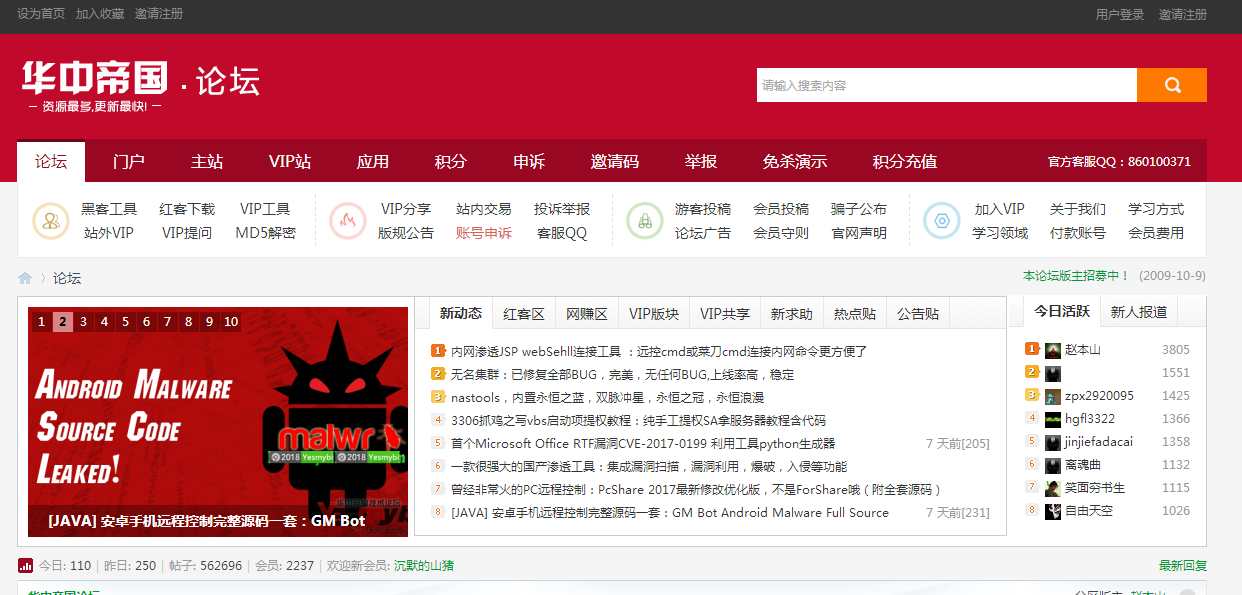1242x595 pixels.
Task: Open the 免杀演示 navigation item
Action: point(795,161)
